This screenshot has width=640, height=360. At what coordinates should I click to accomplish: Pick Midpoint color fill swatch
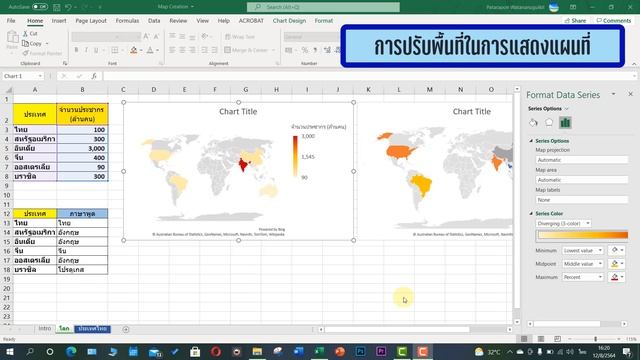(x=616, y=264)
